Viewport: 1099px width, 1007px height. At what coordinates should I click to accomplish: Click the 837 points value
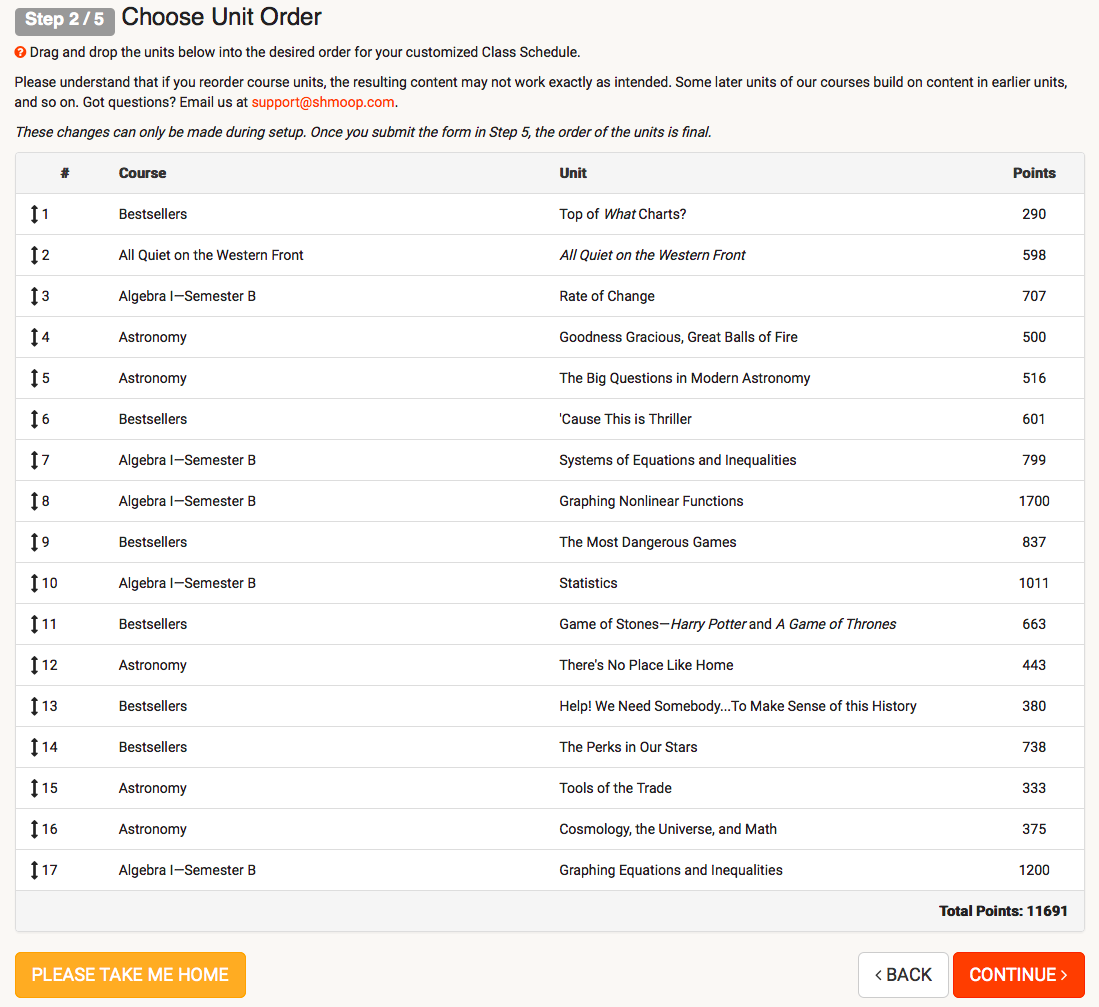click(1034, 542)
